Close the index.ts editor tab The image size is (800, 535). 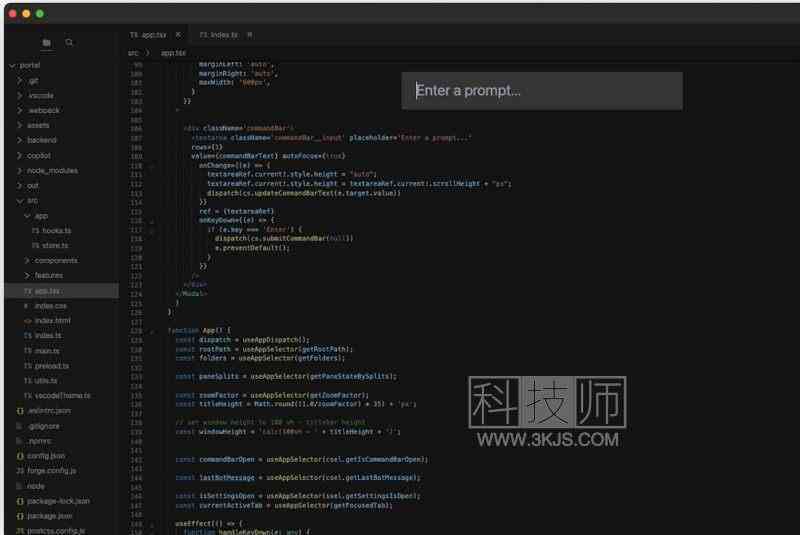click(x=249, y=35)
